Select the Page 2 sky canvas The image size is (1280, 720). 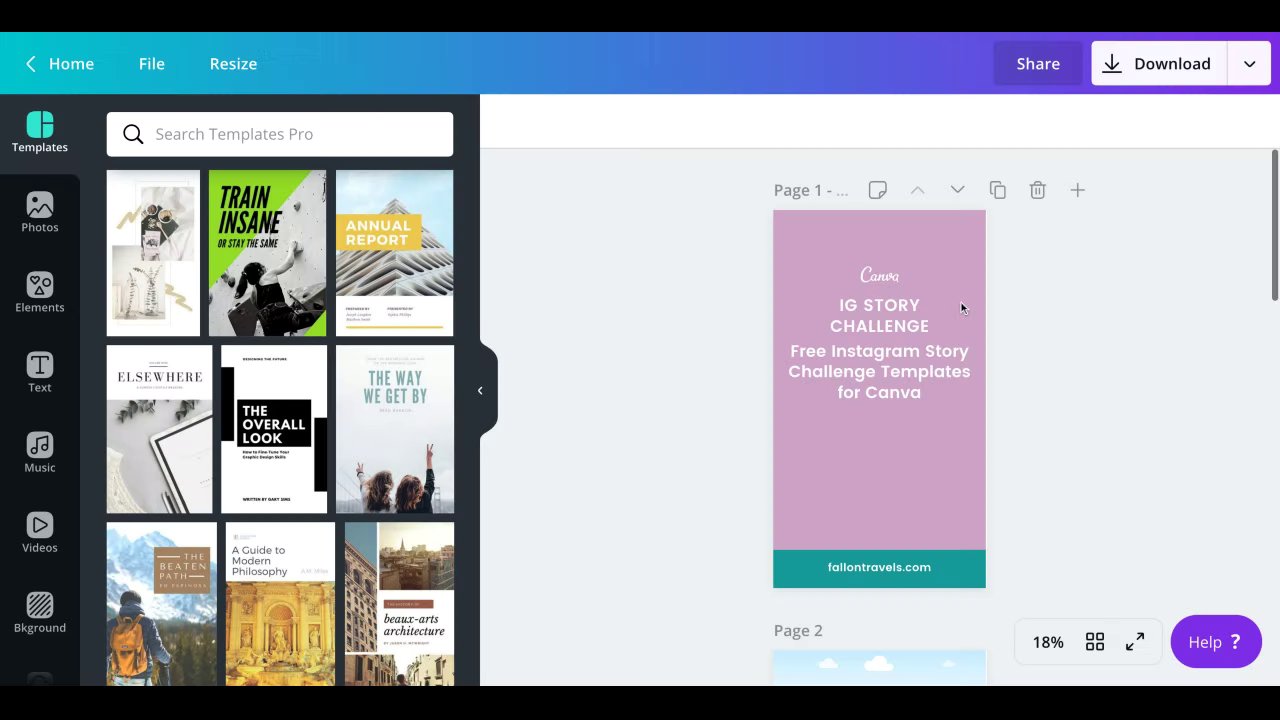click(x=879, y=668)
